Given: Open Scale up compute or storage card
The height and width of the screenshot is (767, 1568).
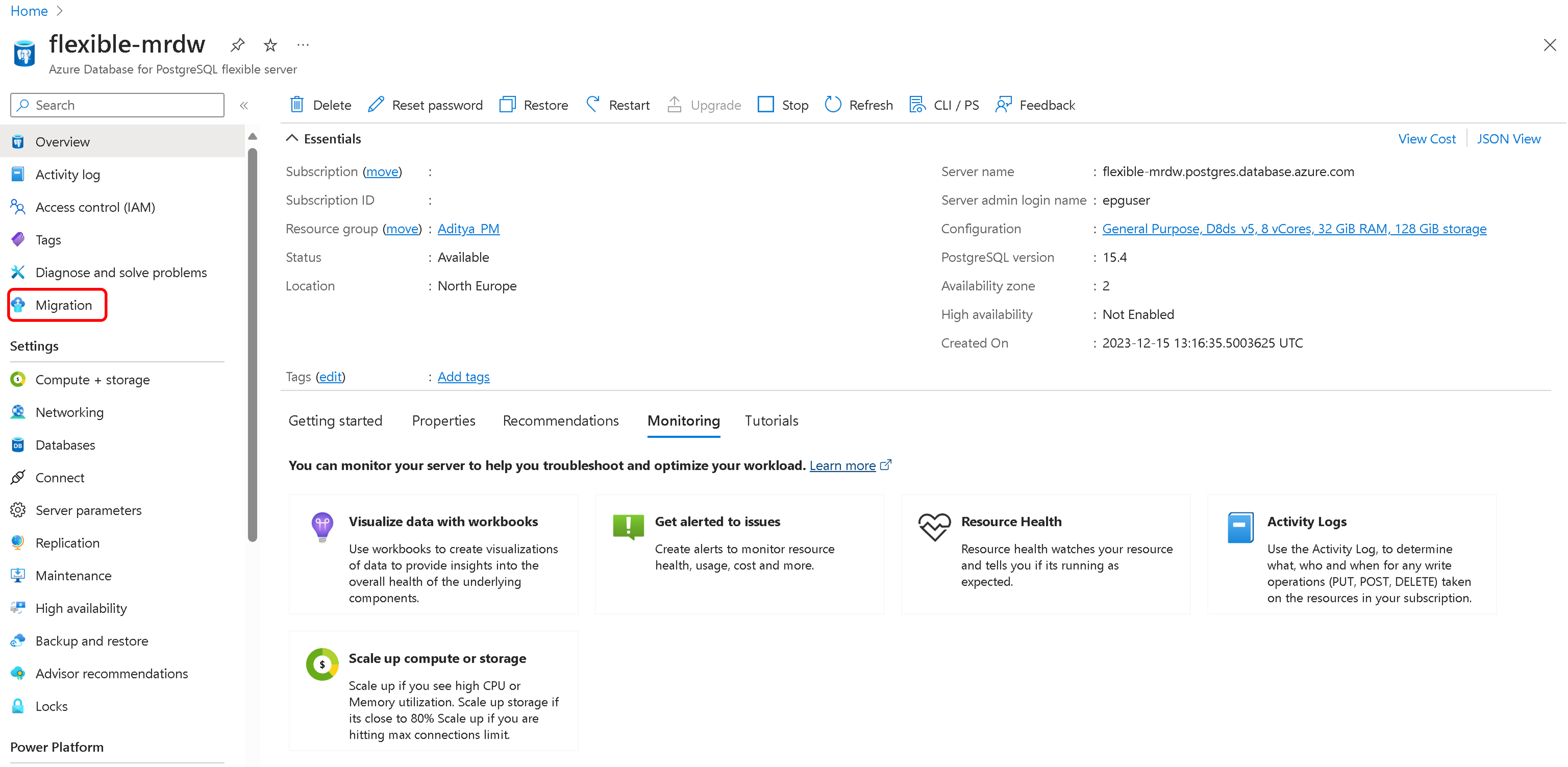Looking at the screenshot, I should tap(433, 691).
